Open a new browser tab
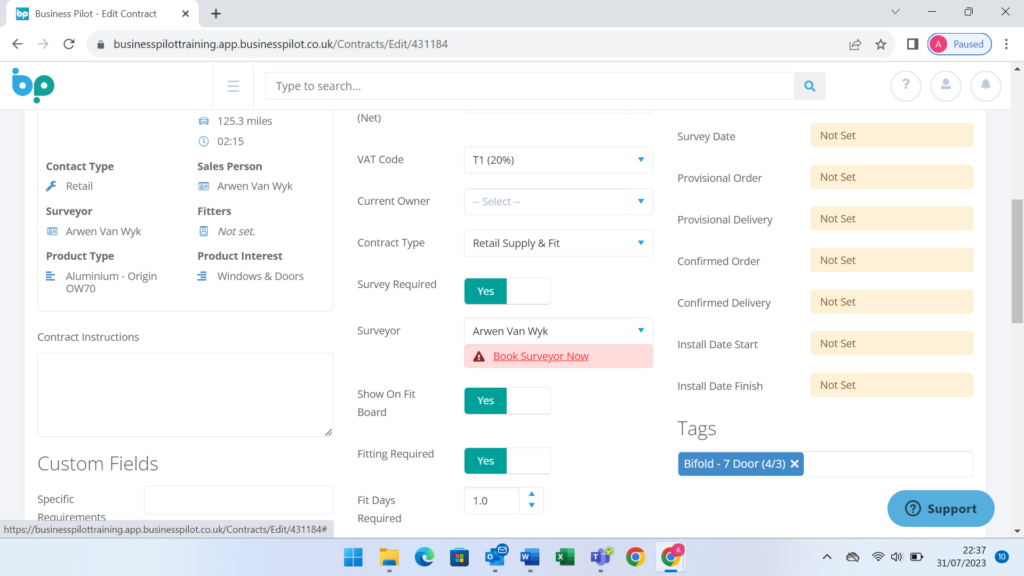 (x=216, y=14)
